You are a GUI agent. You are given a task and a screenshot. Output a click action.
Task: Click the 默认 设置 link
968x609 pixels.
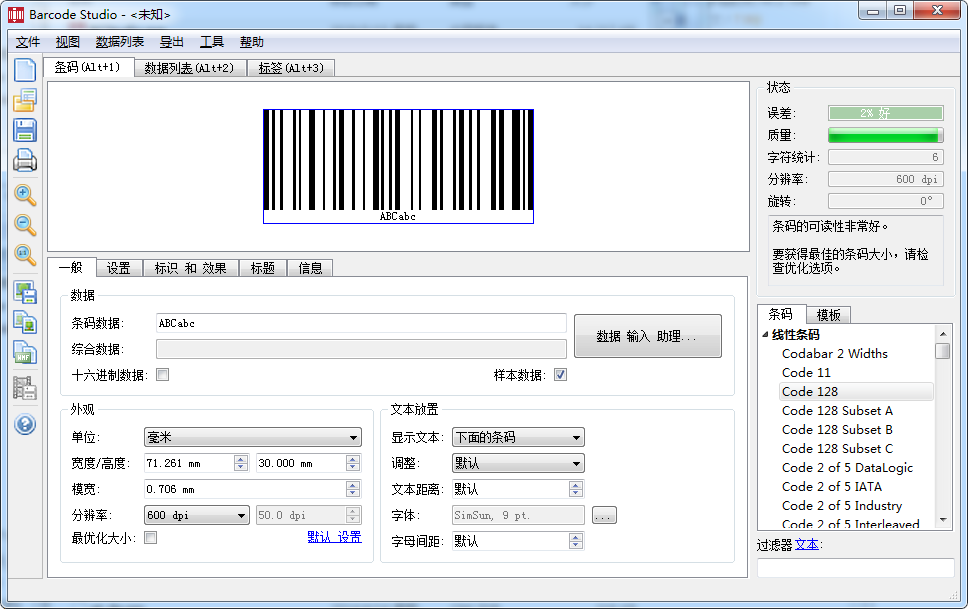point(335,537)
